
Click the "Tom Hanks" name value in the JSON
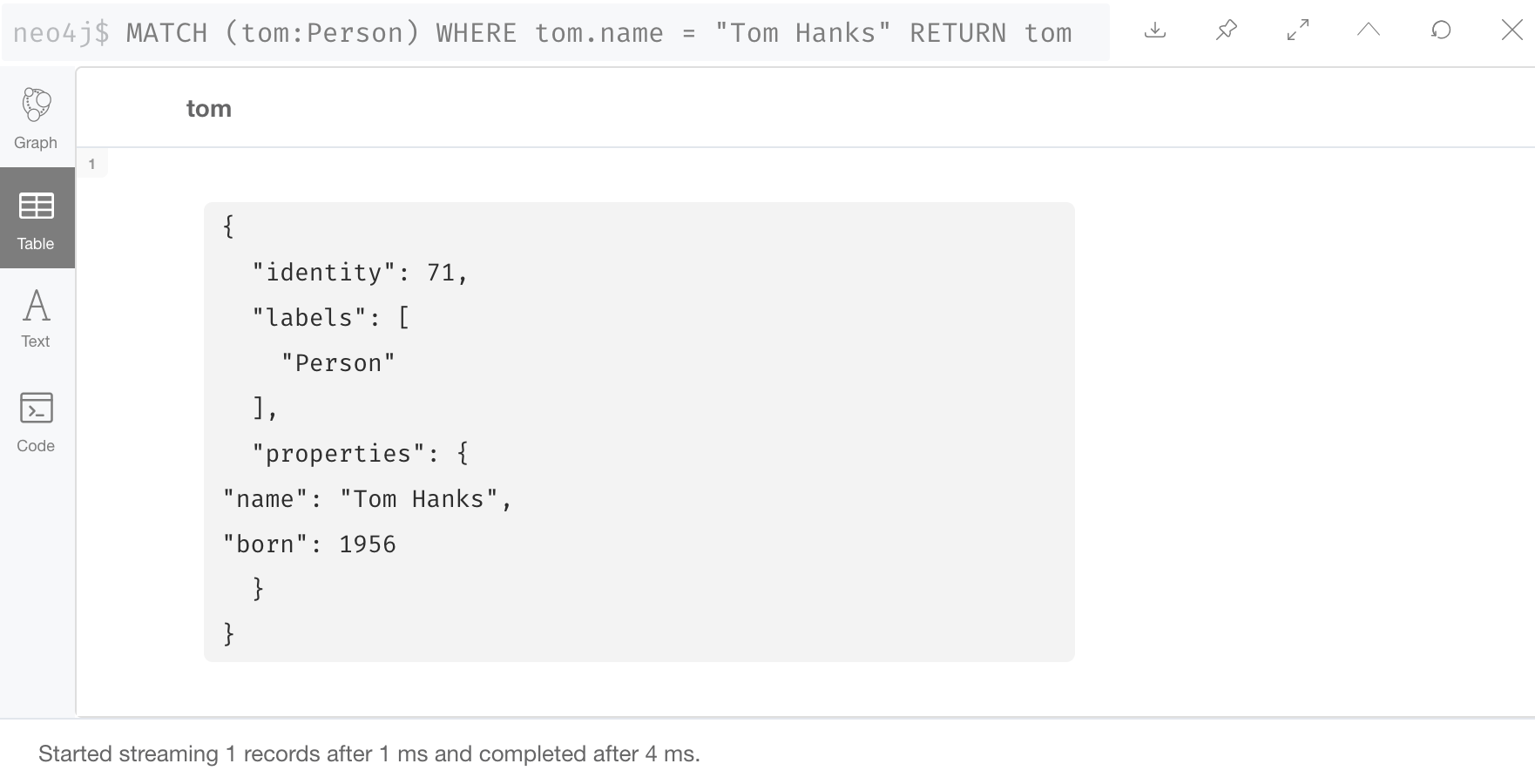[x=418, y=499]
